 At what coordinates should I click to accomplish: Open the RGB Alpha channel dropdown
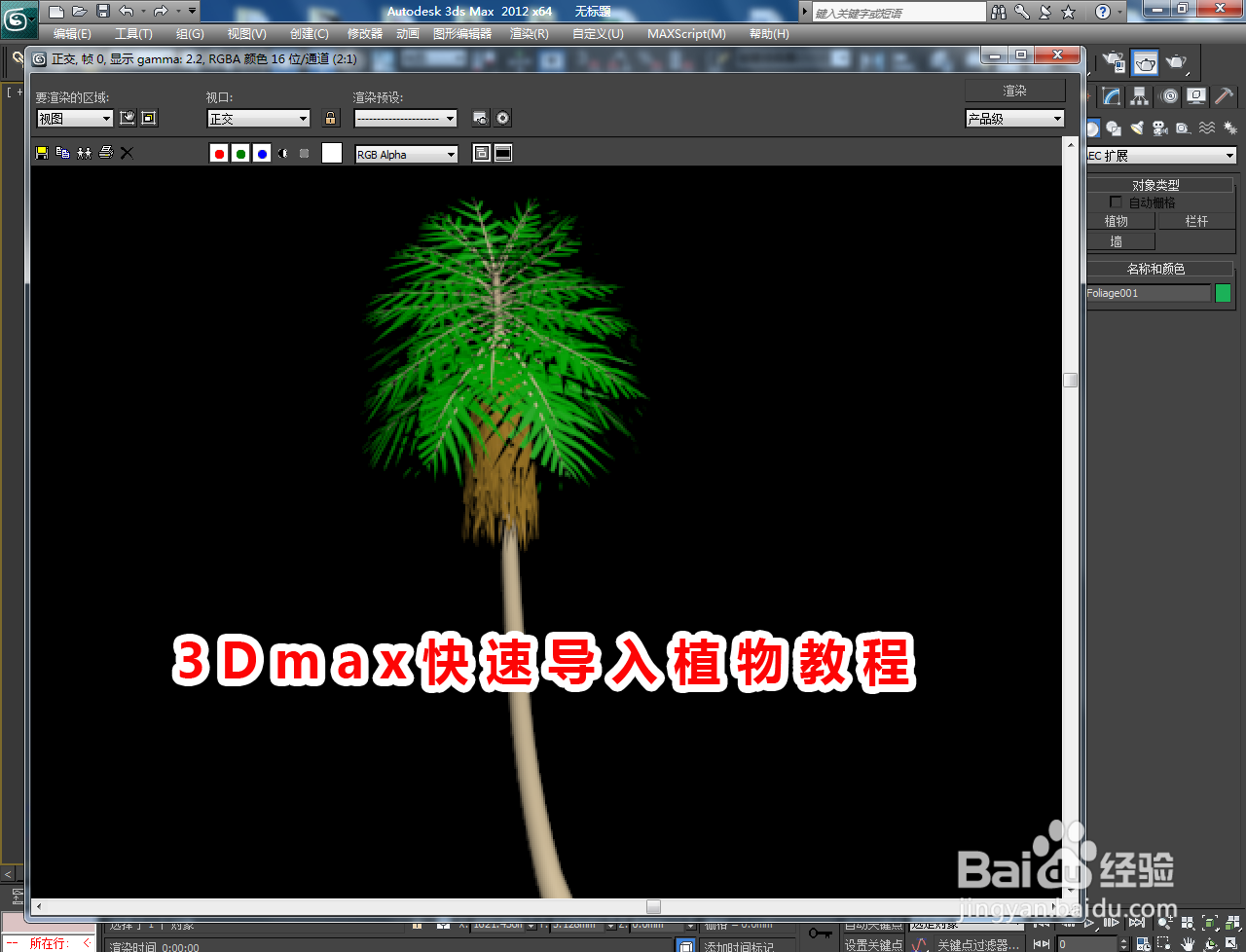coord(406,153)
